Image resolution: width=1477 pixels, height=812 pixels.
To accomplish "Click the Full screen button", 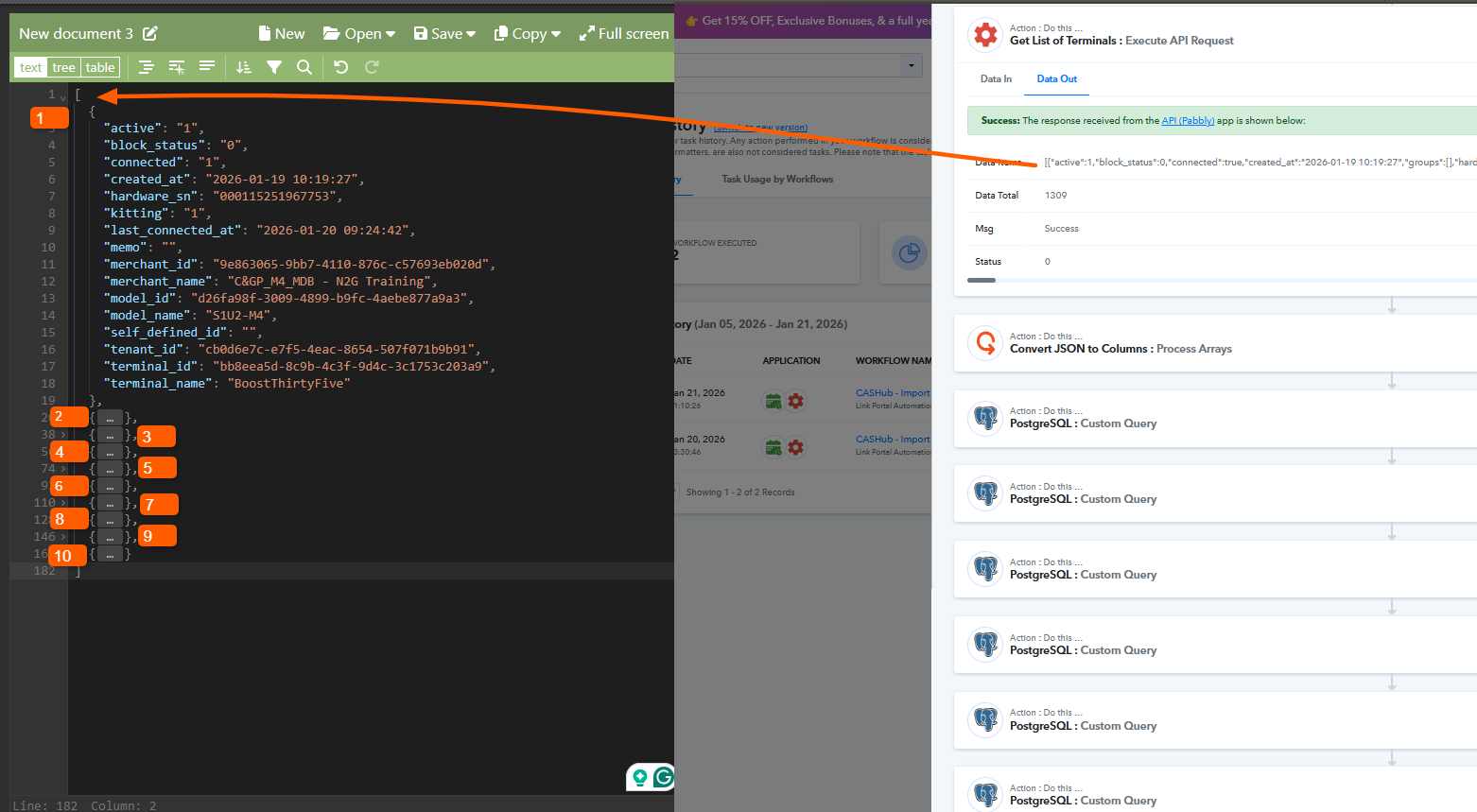I will (x=624, y=34).
